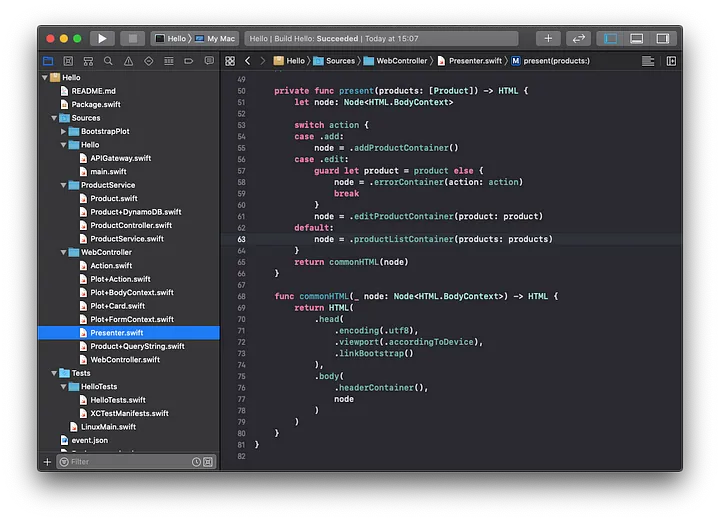Screen dimensions: 720x521
Task: Click Presenter.swift in the jump bar
Action: coord(470,61)
